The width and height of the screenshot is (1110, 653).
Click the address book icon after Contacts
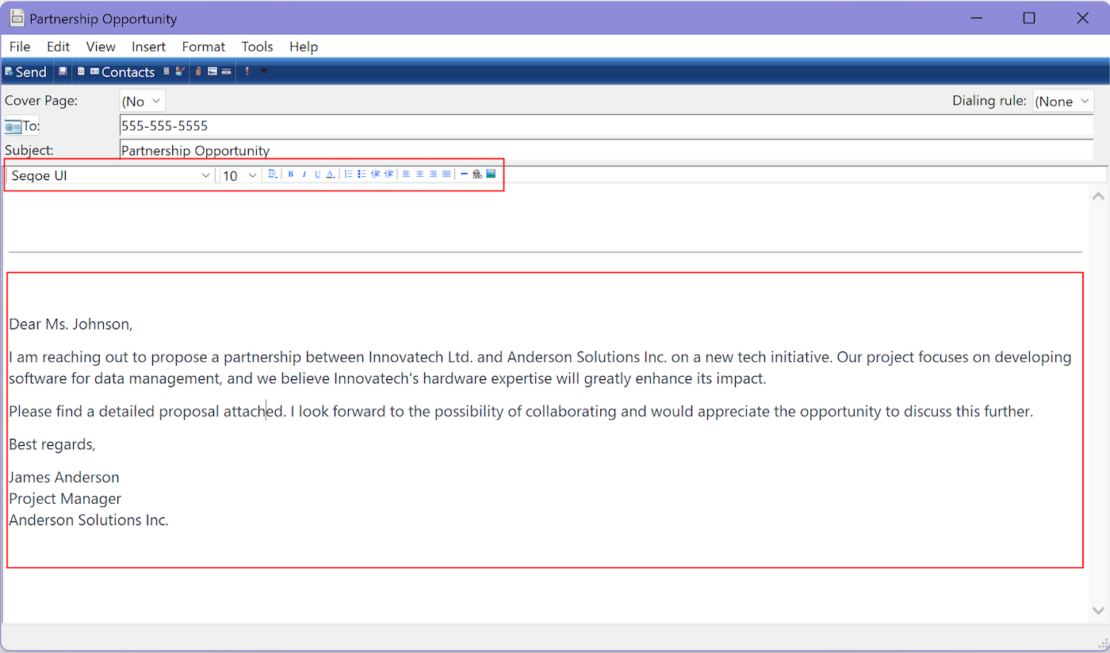[166, 71]
